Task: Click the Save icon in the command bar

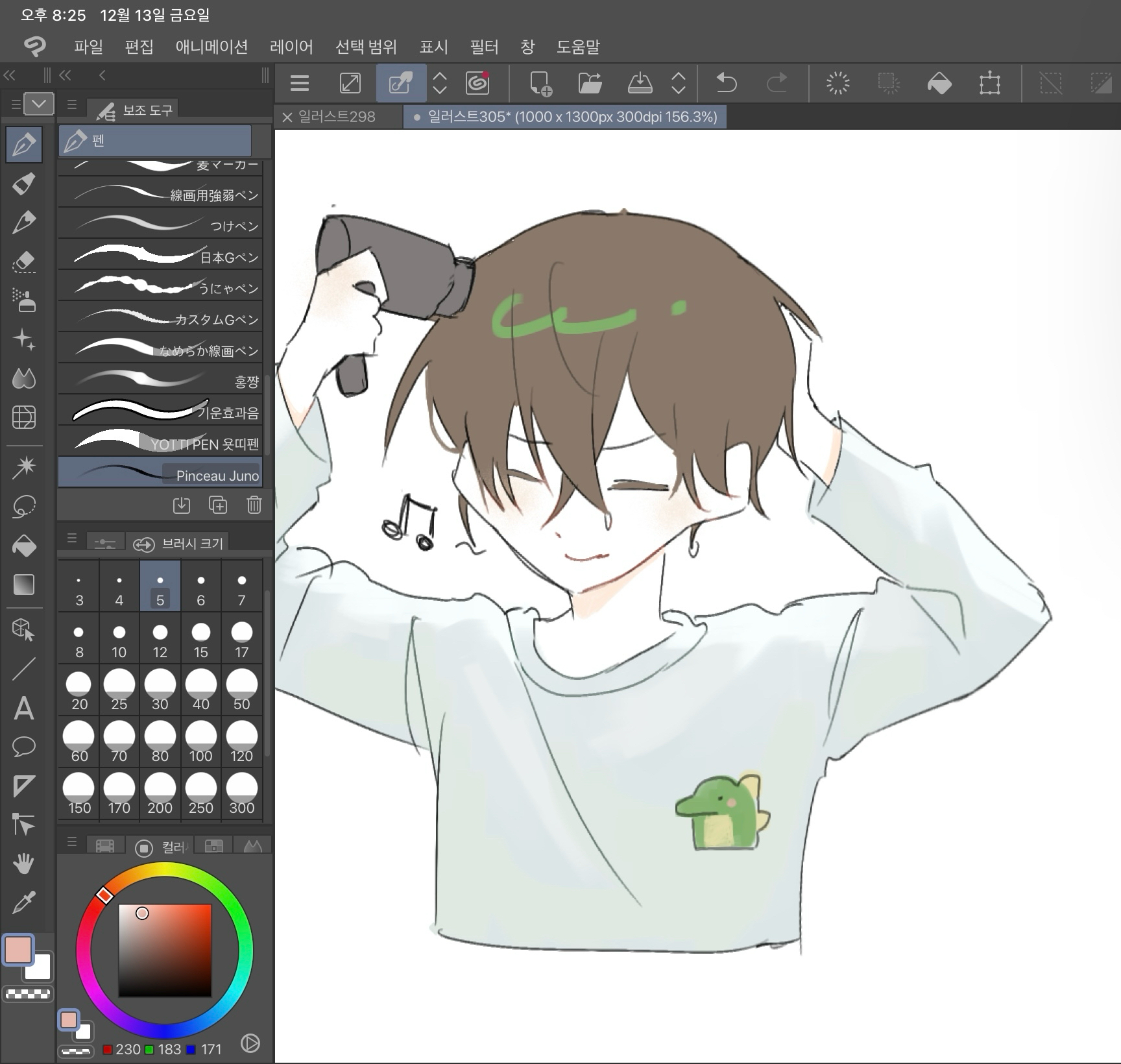Action: (x=640, y=83)
